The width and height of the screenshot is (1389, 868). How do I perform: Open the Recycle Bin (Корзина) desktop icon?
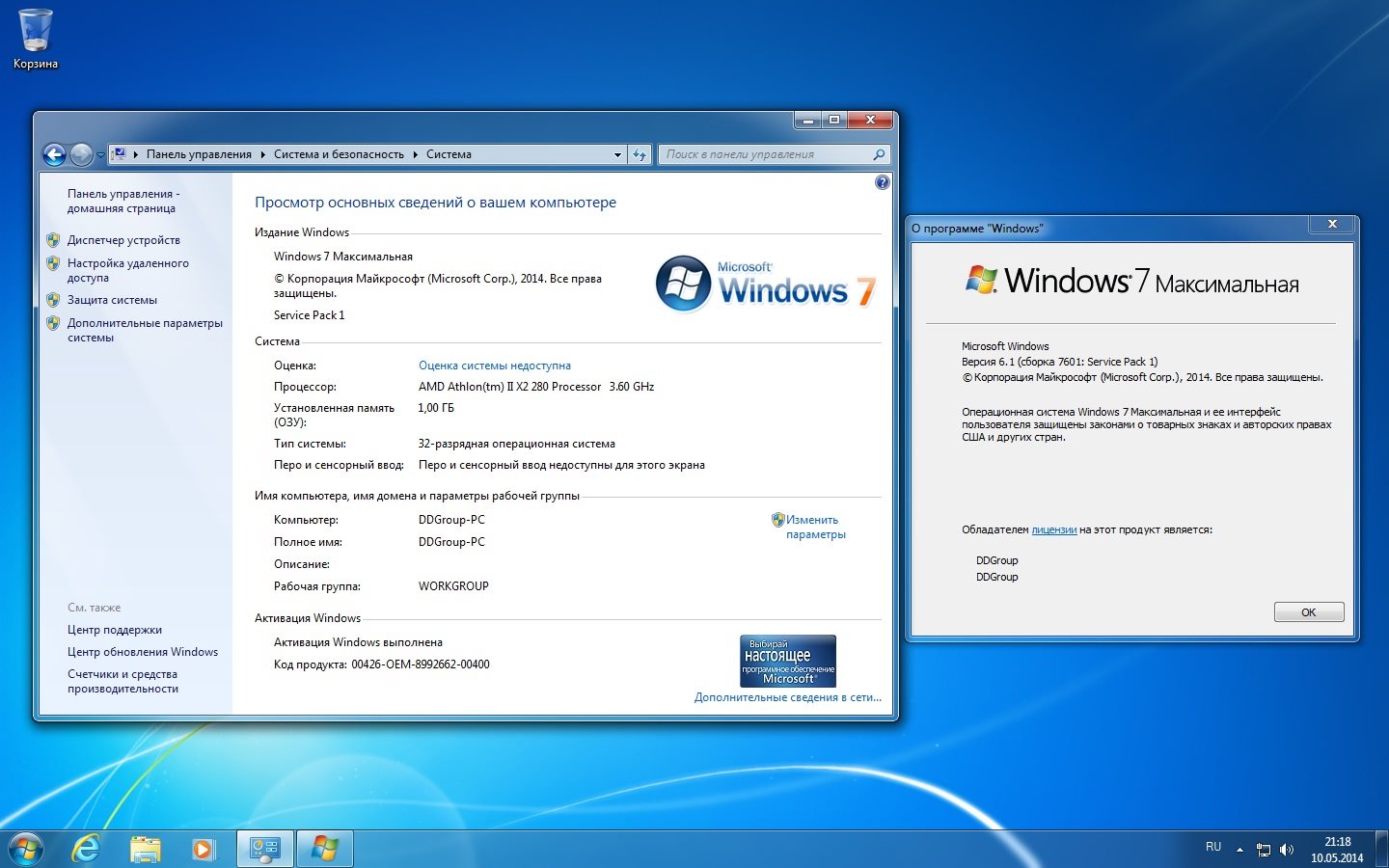click(x=36, y=39)
